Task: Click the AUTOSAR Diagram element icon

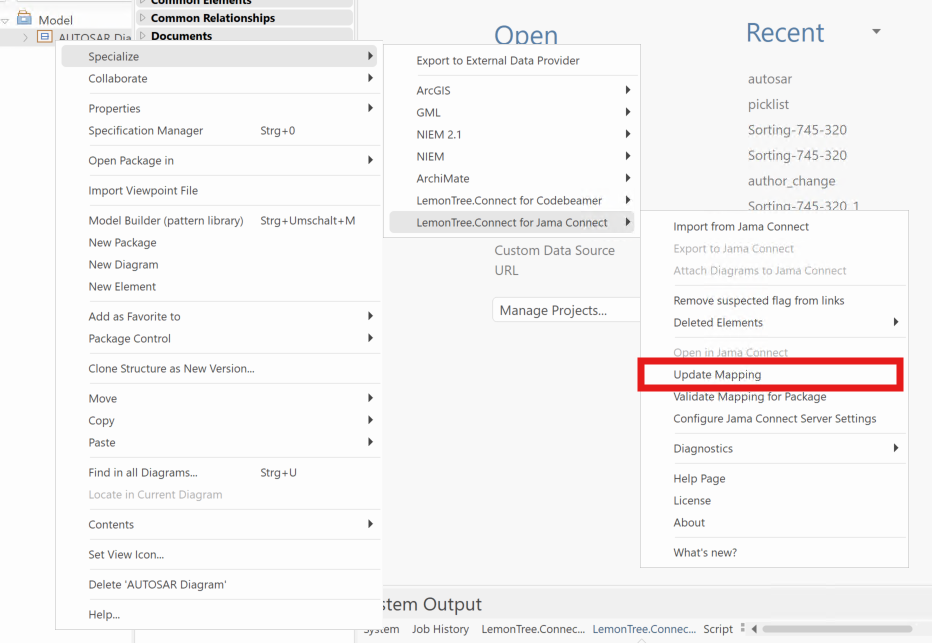Action: tap(44, 37)
